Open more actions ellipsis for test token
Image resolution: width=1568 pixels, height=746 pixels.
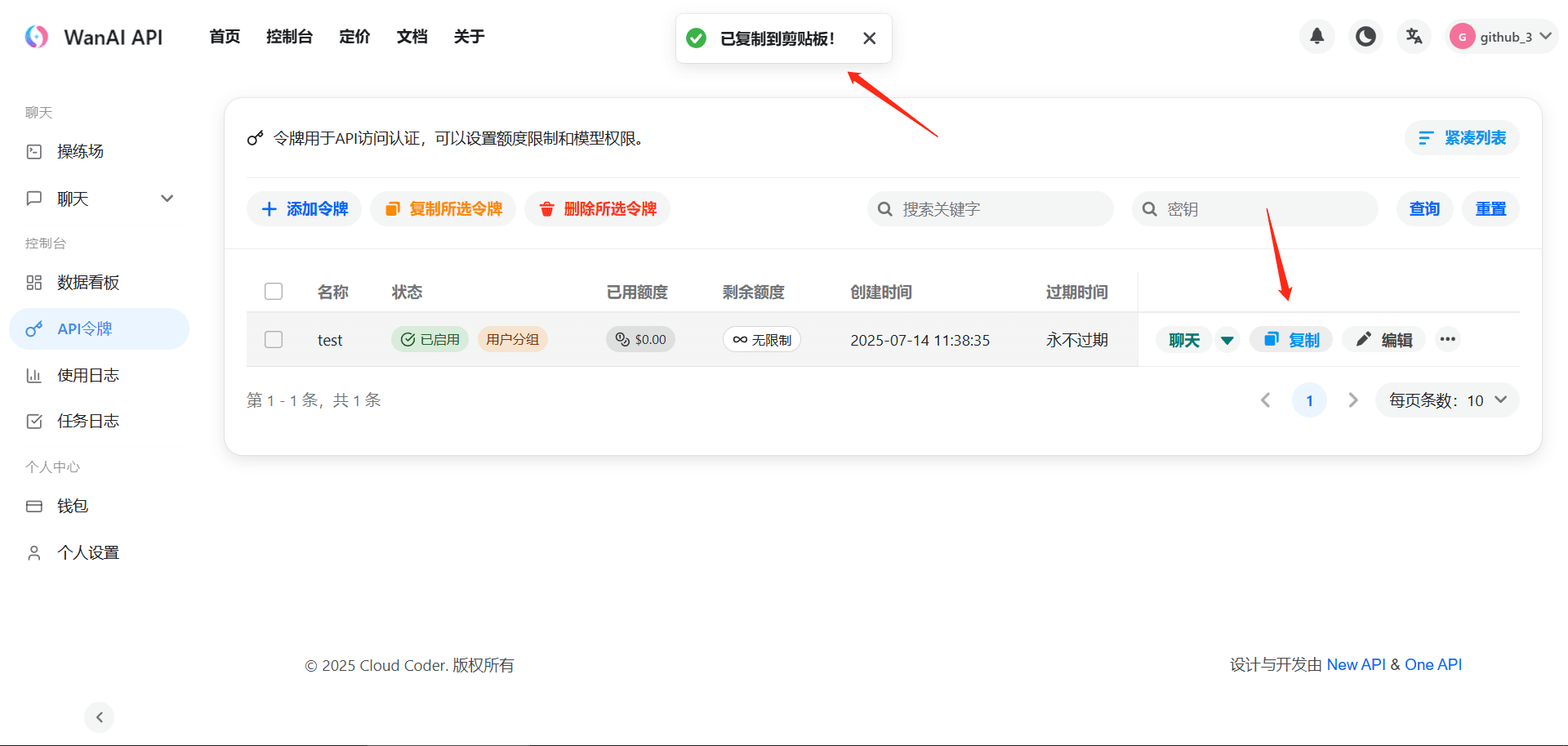pyautogui.click(x=1447, y=339)
